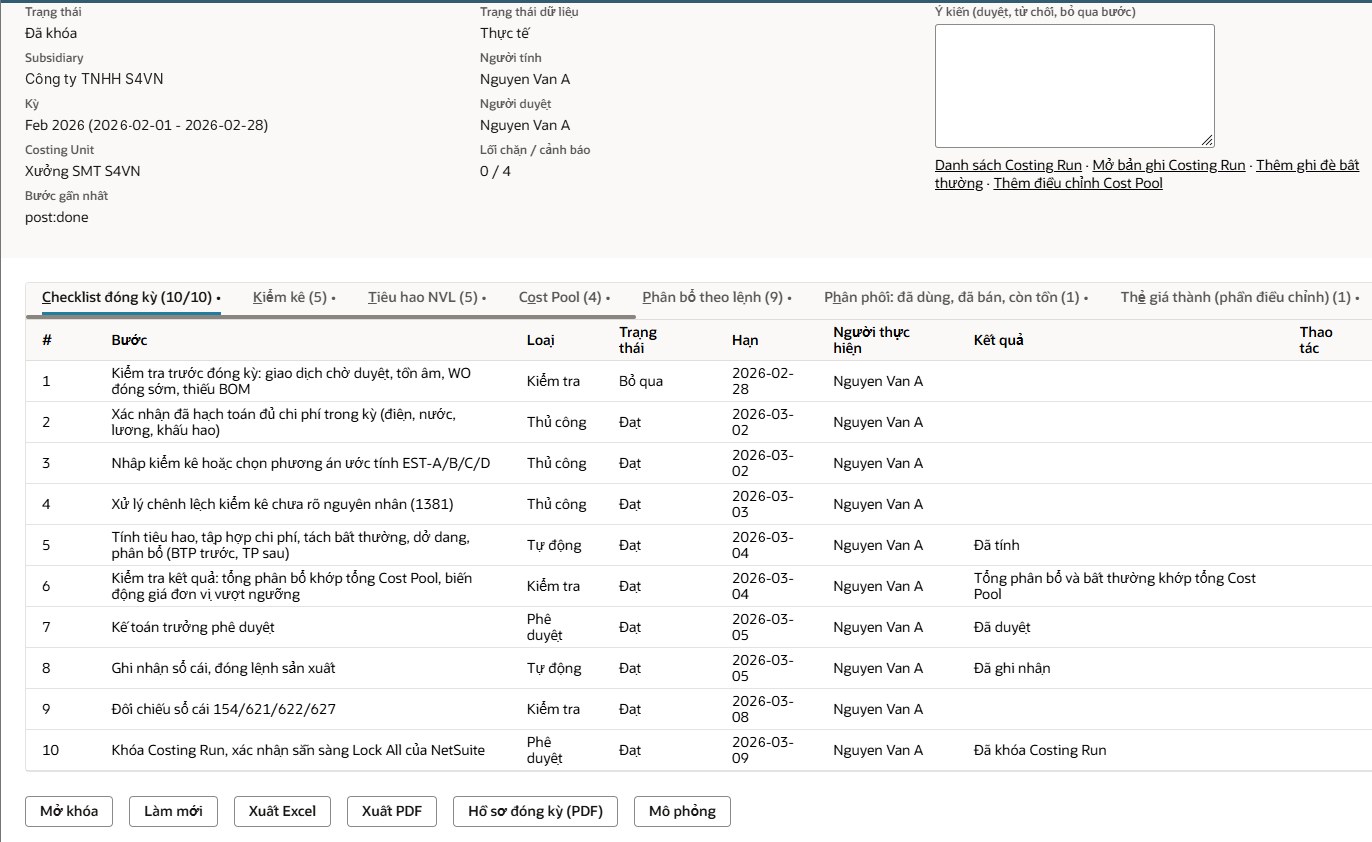Click the Loại column header
This screenshot has width=1372, height=842.
point(541,340)
